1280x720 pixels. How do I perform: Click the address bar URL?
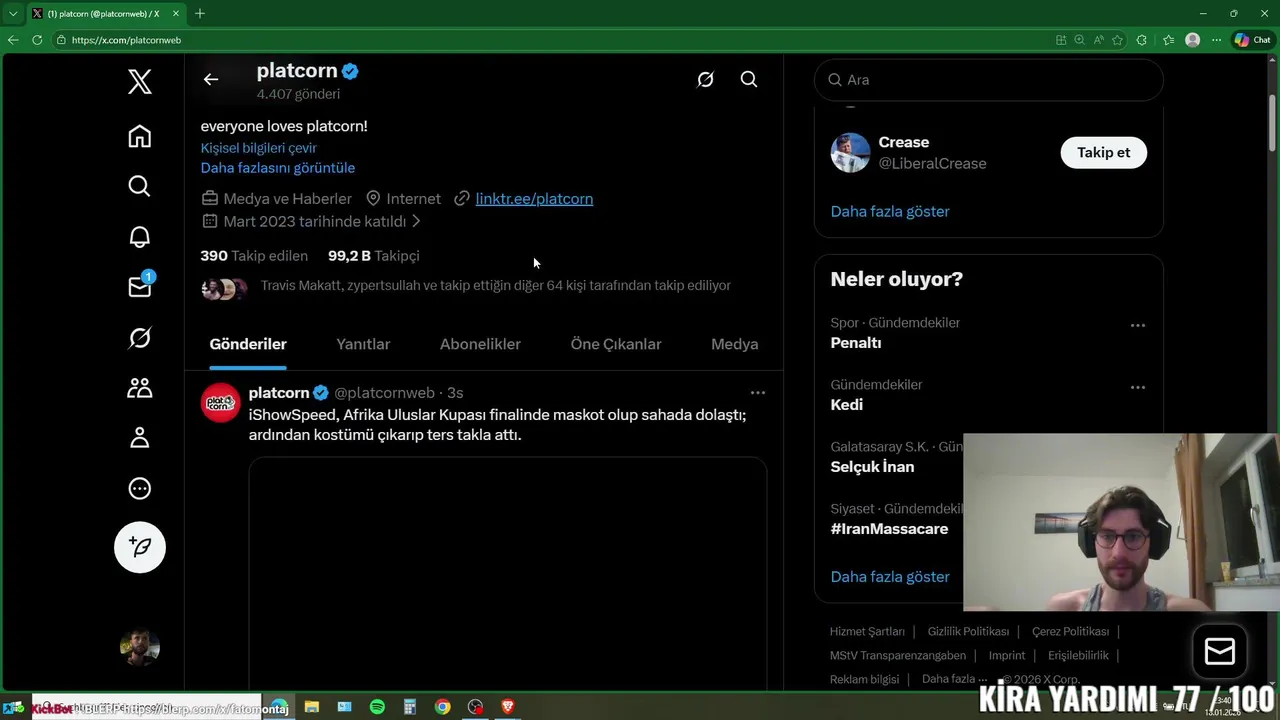coord(126,40)
